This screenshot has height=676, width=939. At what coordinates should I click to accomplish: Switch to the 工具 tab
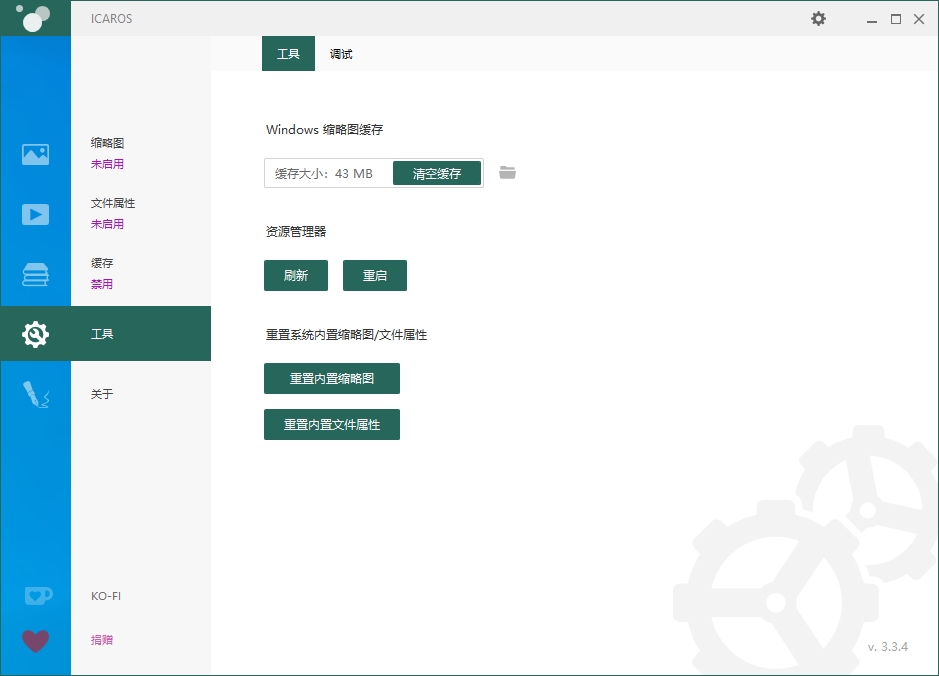[x=288, y=53]
